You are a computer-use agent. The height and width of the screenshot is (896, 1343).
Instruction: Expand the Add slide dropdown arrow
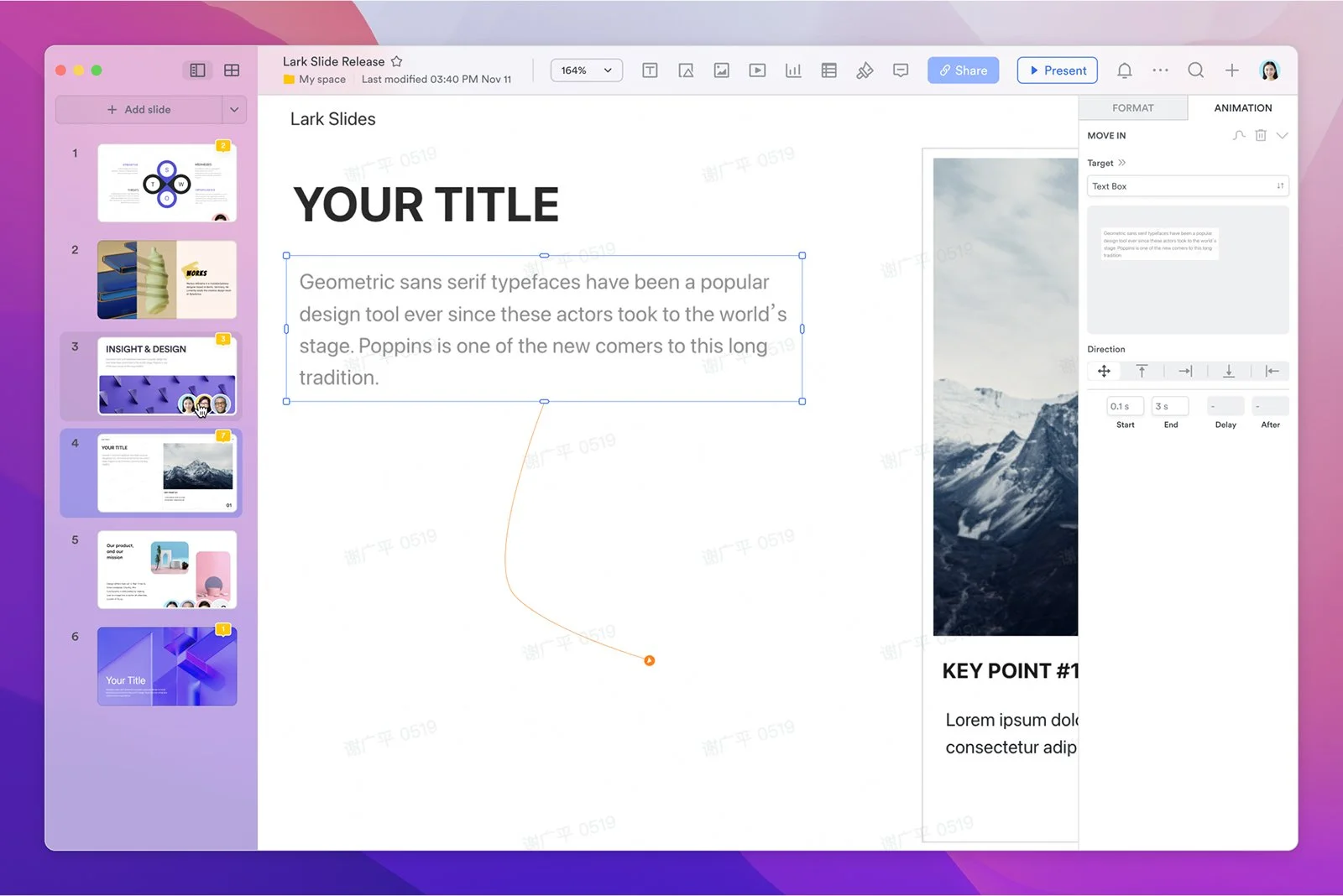pos(234,110)
